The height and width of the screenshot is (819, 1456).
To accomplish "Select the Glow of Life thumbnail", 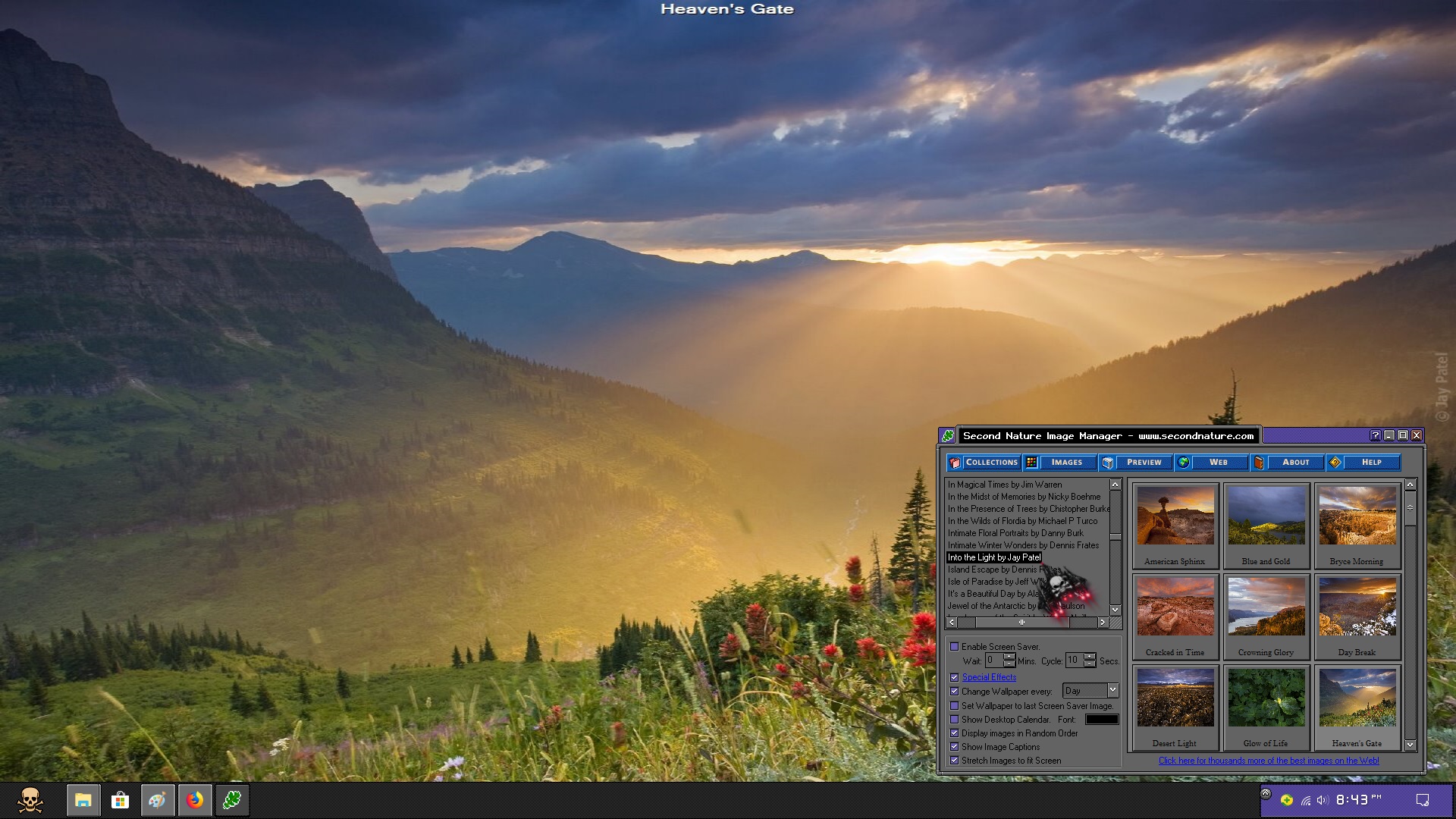I will [x=1266, y=708].
